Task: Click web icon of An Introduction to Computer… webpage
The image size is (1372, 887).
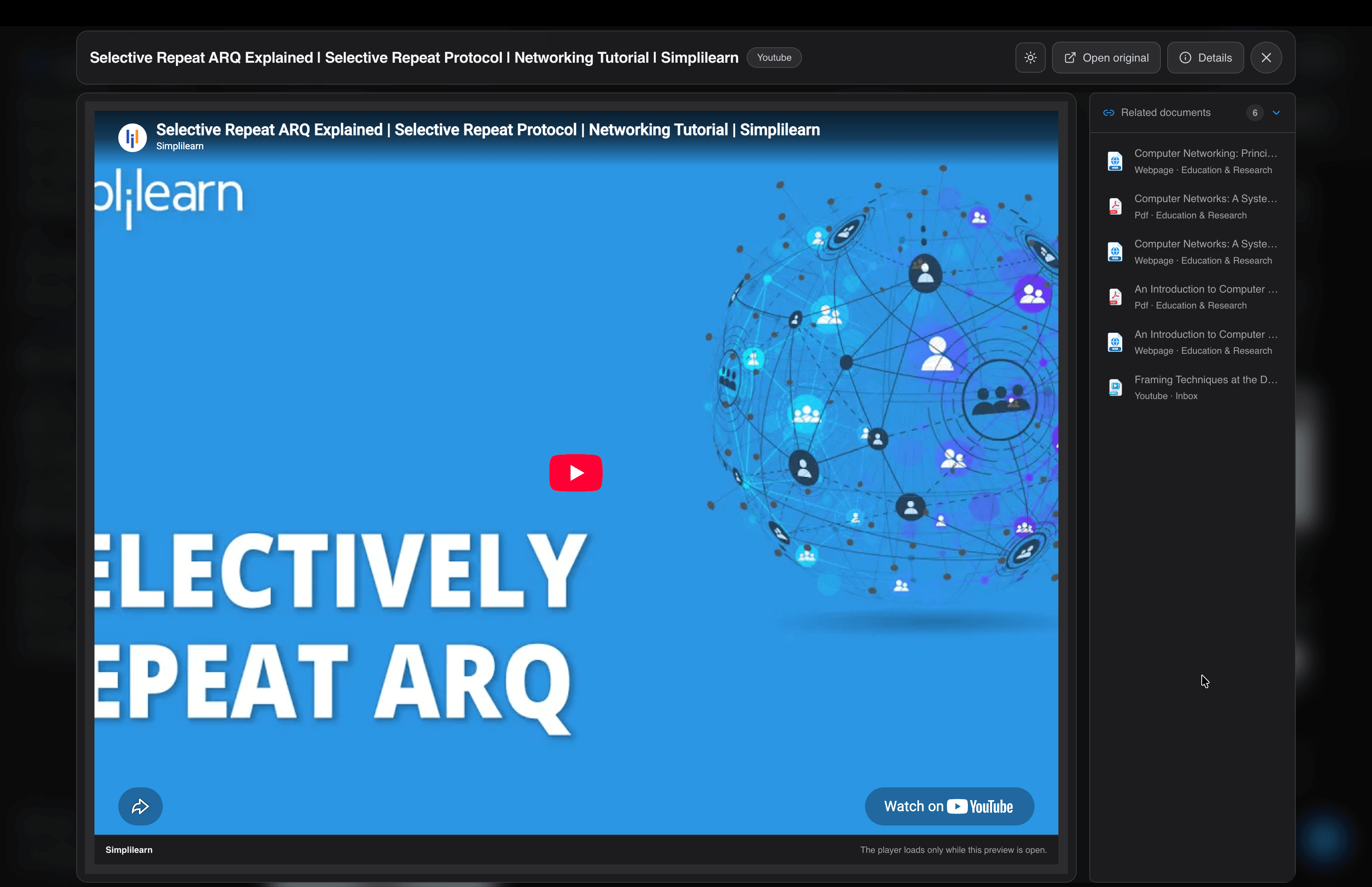Action: pyautogui.click(x=1115, y=342)
